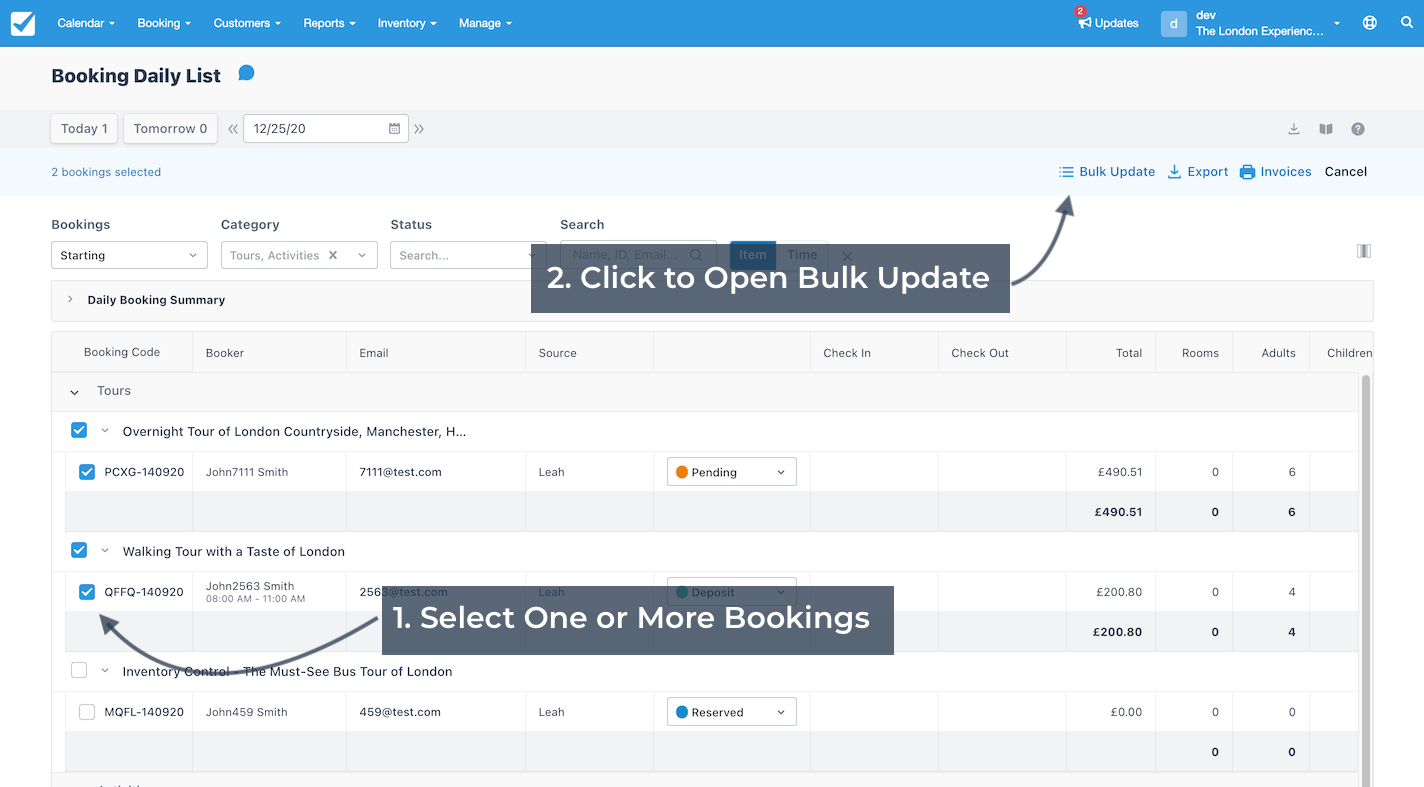The width and height of the screenshot is (1424, 787).
Task: Click email 459@test.com
Action: point(400,712)
